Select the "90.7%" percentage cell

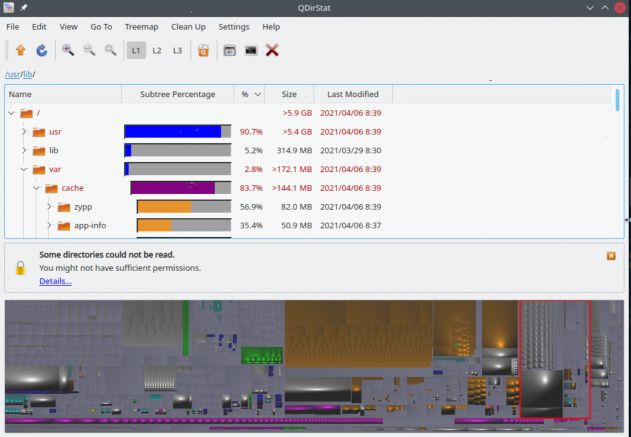(x=251, y=132)
